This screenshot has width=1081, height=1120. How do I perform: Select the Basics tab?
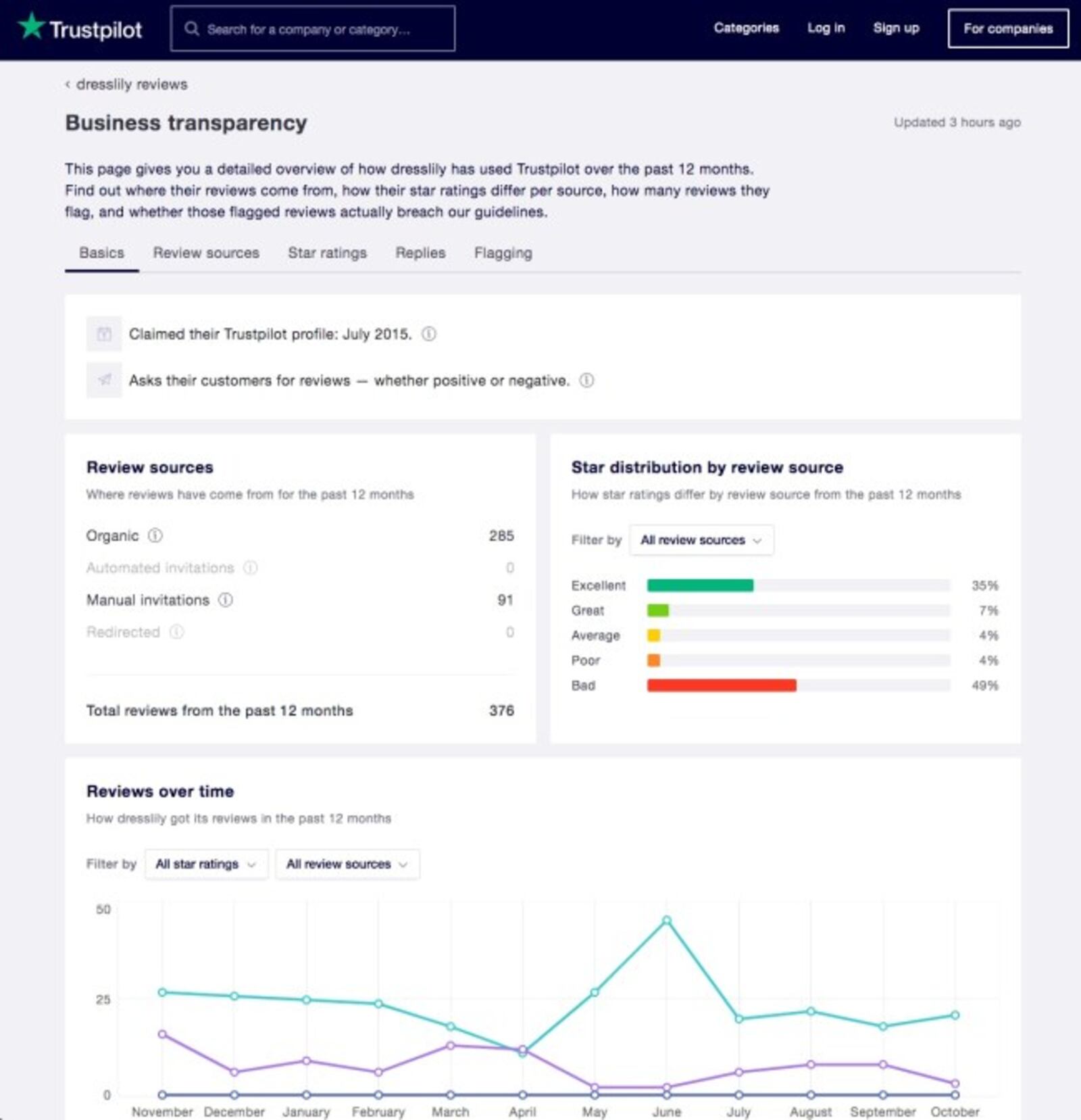[x=102, y=253]
